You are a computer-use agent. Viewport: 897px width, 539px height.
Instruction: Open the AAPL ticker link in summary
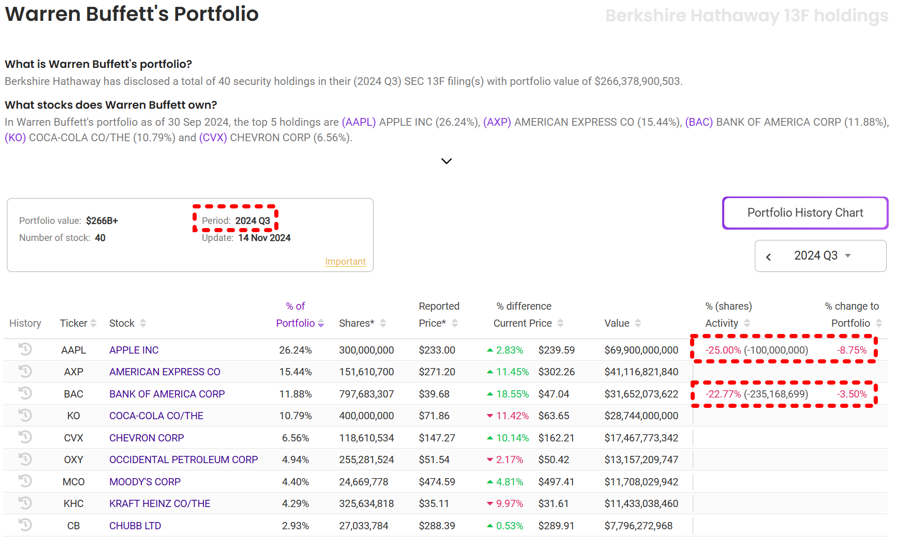click(x=359, y=122)
